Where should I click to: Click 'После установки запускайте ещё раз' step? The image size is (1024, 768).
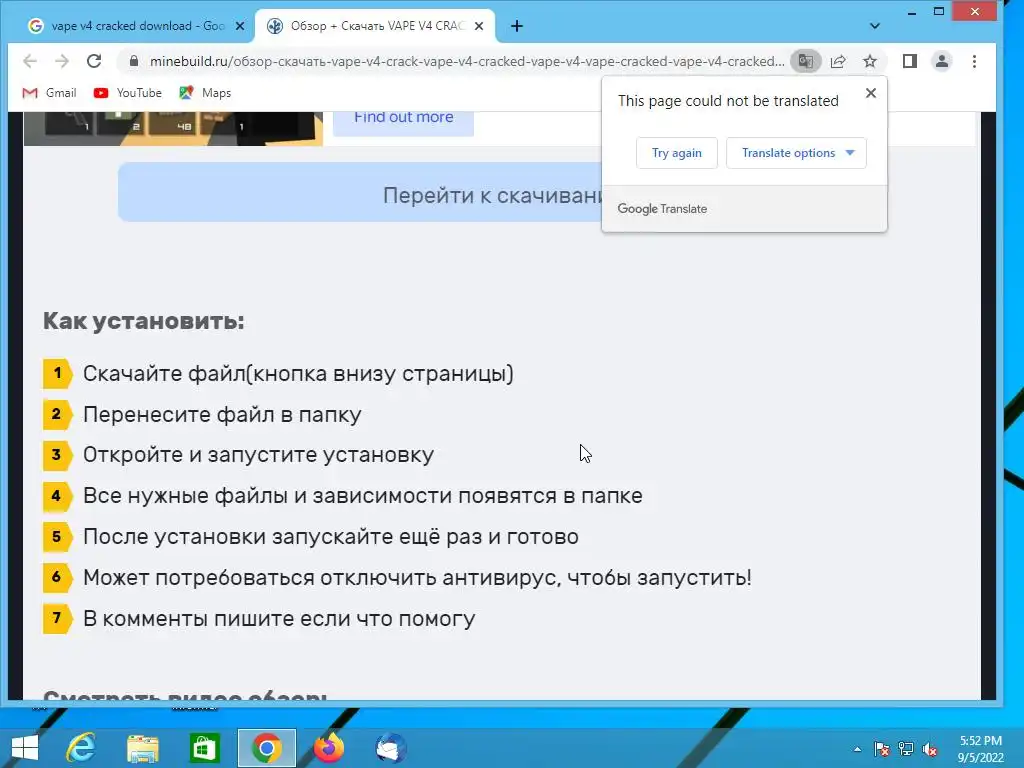[330, 536]
